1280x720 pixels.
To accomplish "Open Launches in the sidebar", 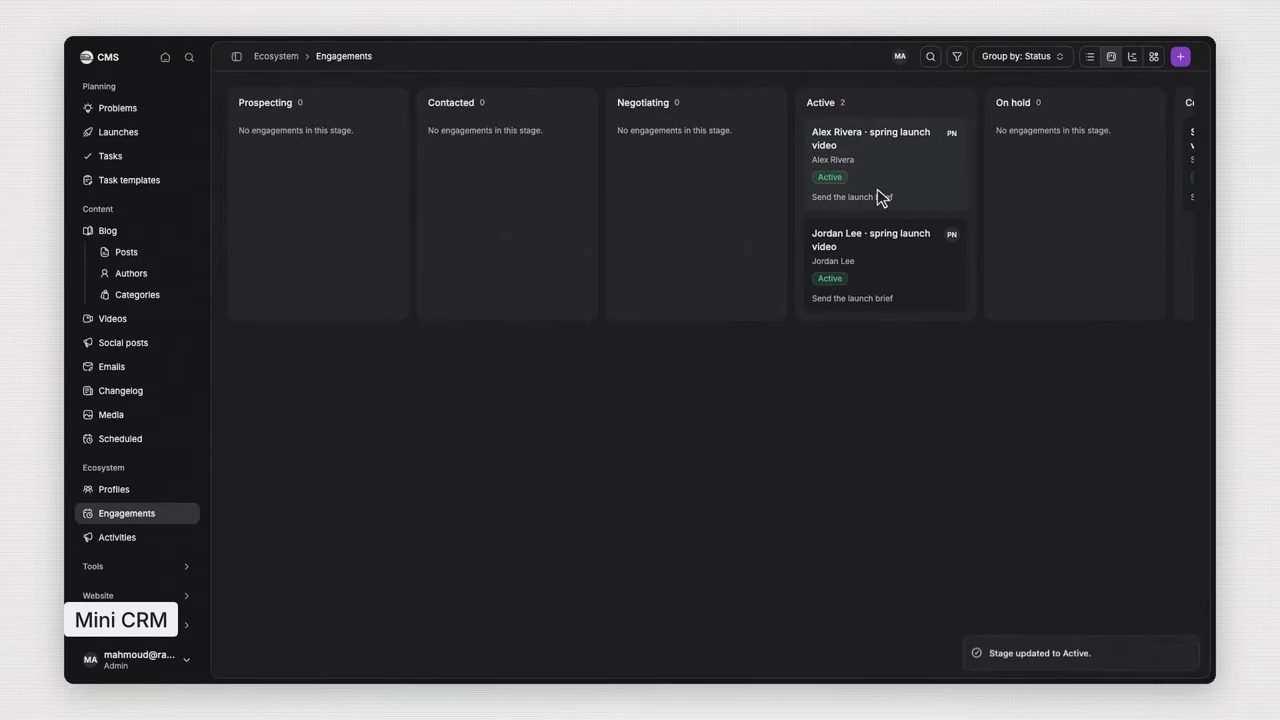I will [x=137, y=132].
